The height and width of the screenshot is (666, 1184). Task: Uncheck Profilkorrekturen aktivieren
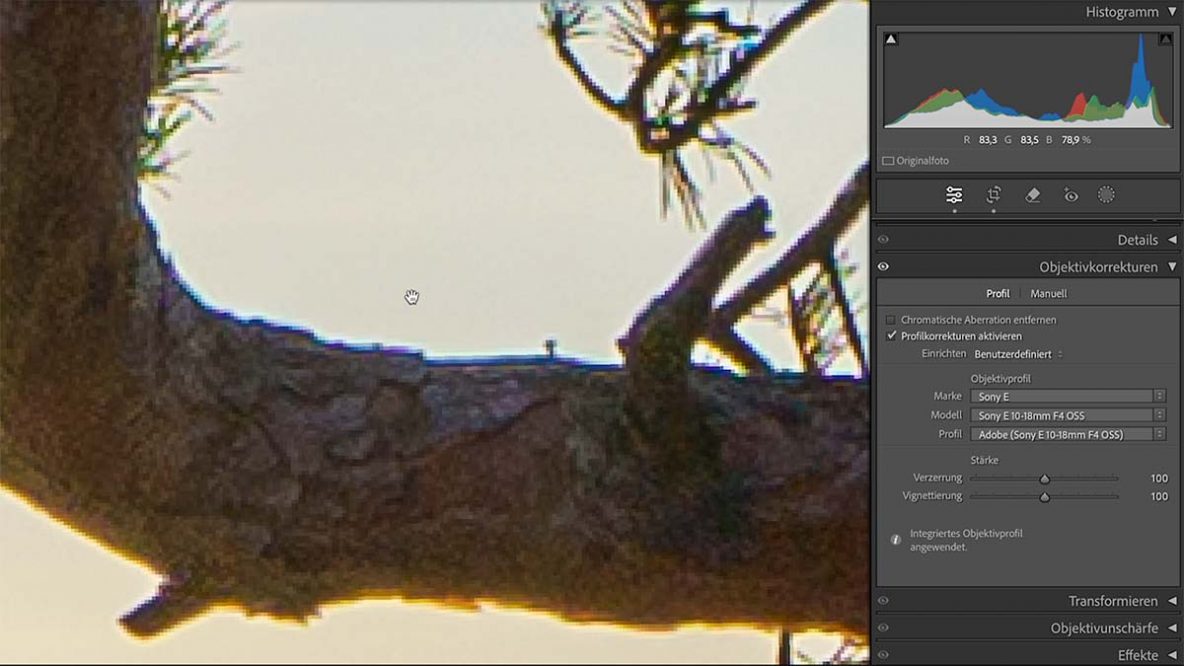point(891,336)
